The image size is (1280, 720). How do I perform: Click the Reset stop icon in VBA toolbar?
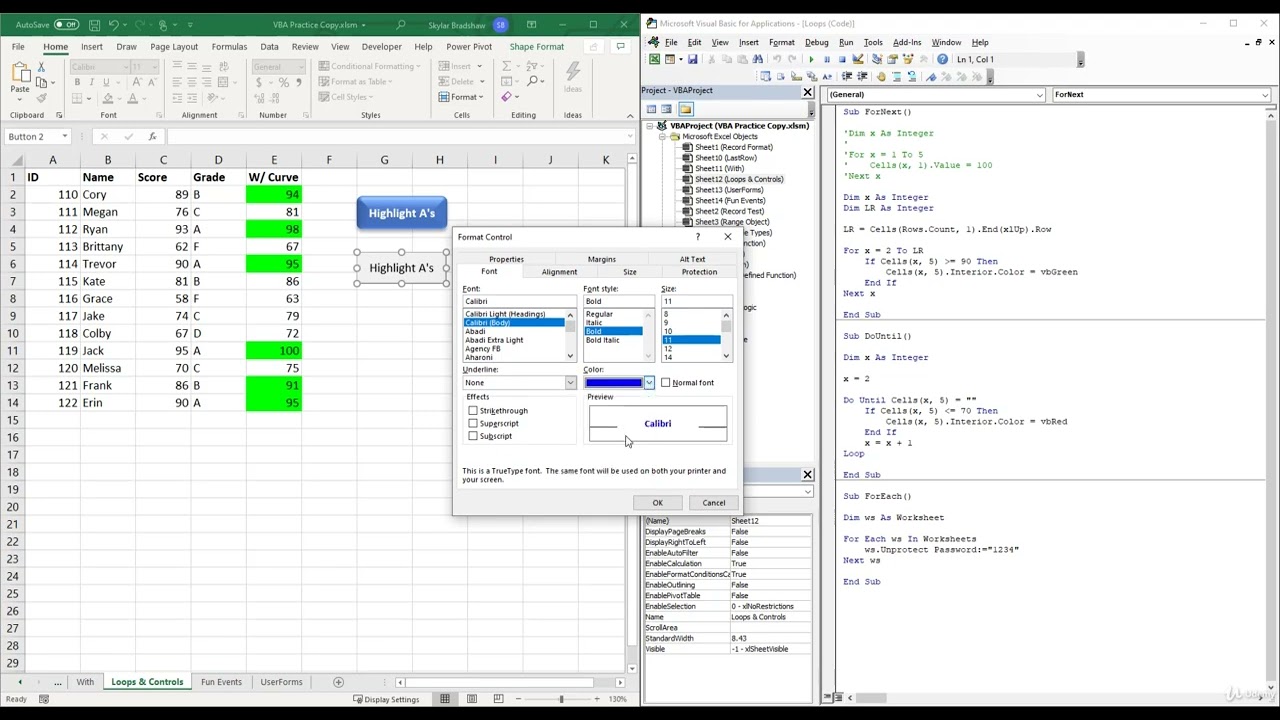[x=841, y=60]
